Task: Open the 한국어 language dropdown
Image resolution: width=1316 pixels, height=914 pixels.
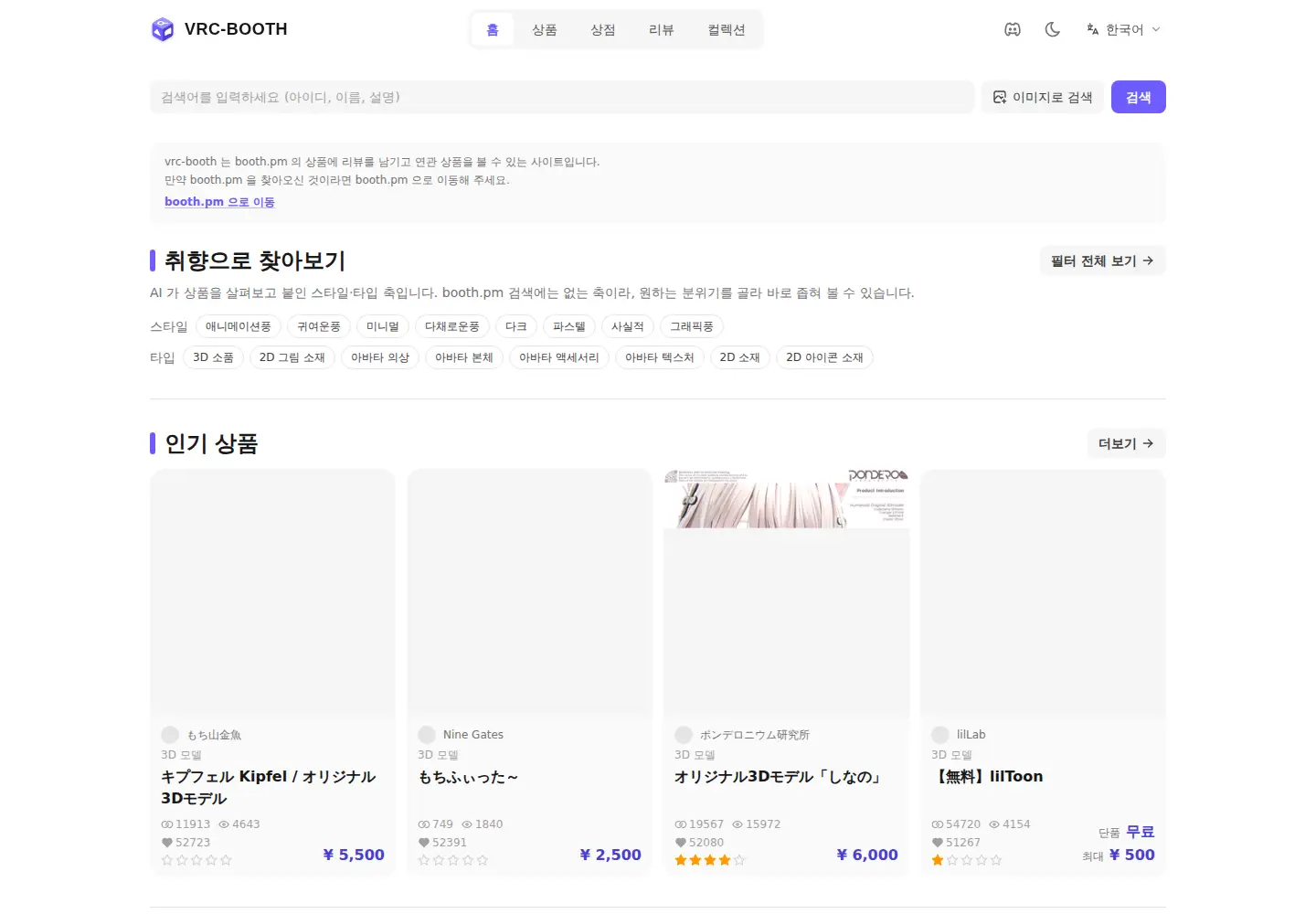Action: (x=1123, y=29)
